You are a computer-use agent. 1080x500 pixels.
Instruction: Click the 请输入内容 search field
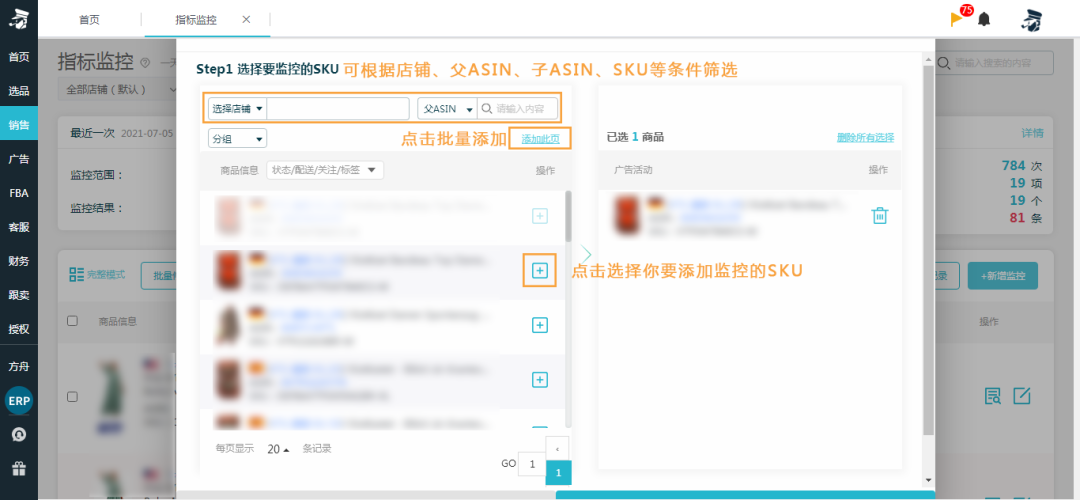pos(518,108)
